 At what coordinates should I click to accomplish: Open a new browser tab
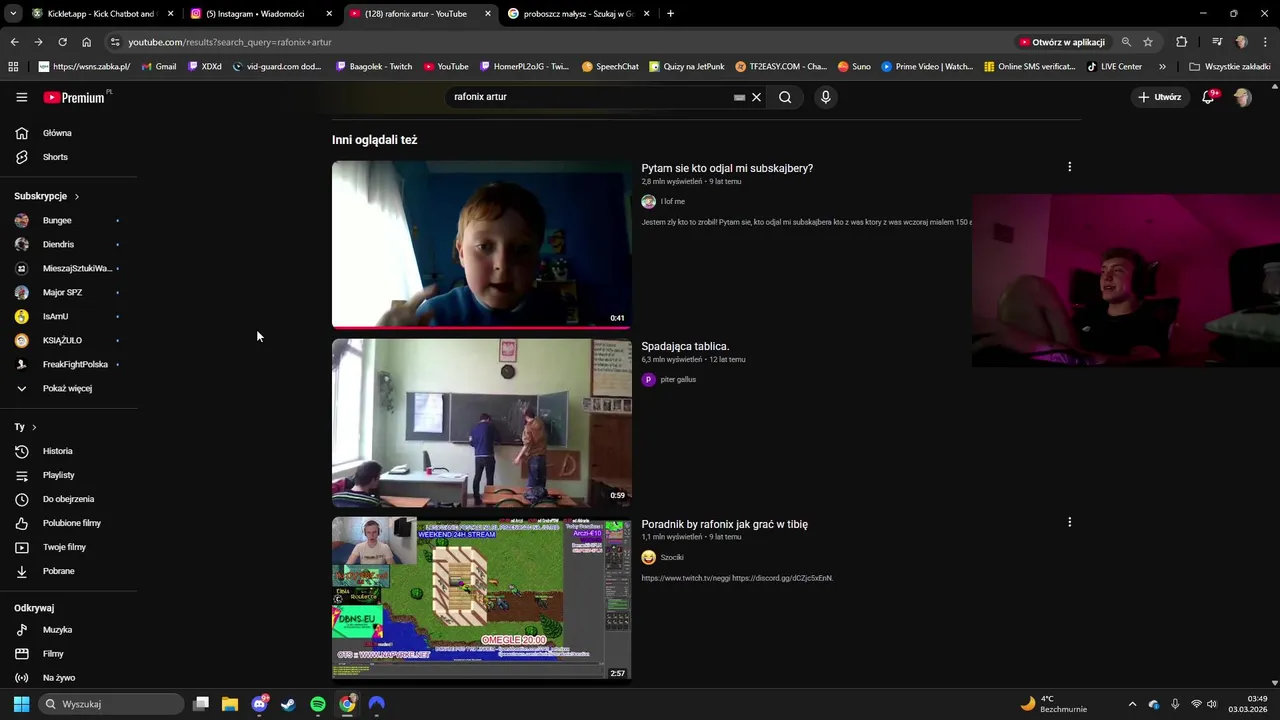click(x=670, y=14)
